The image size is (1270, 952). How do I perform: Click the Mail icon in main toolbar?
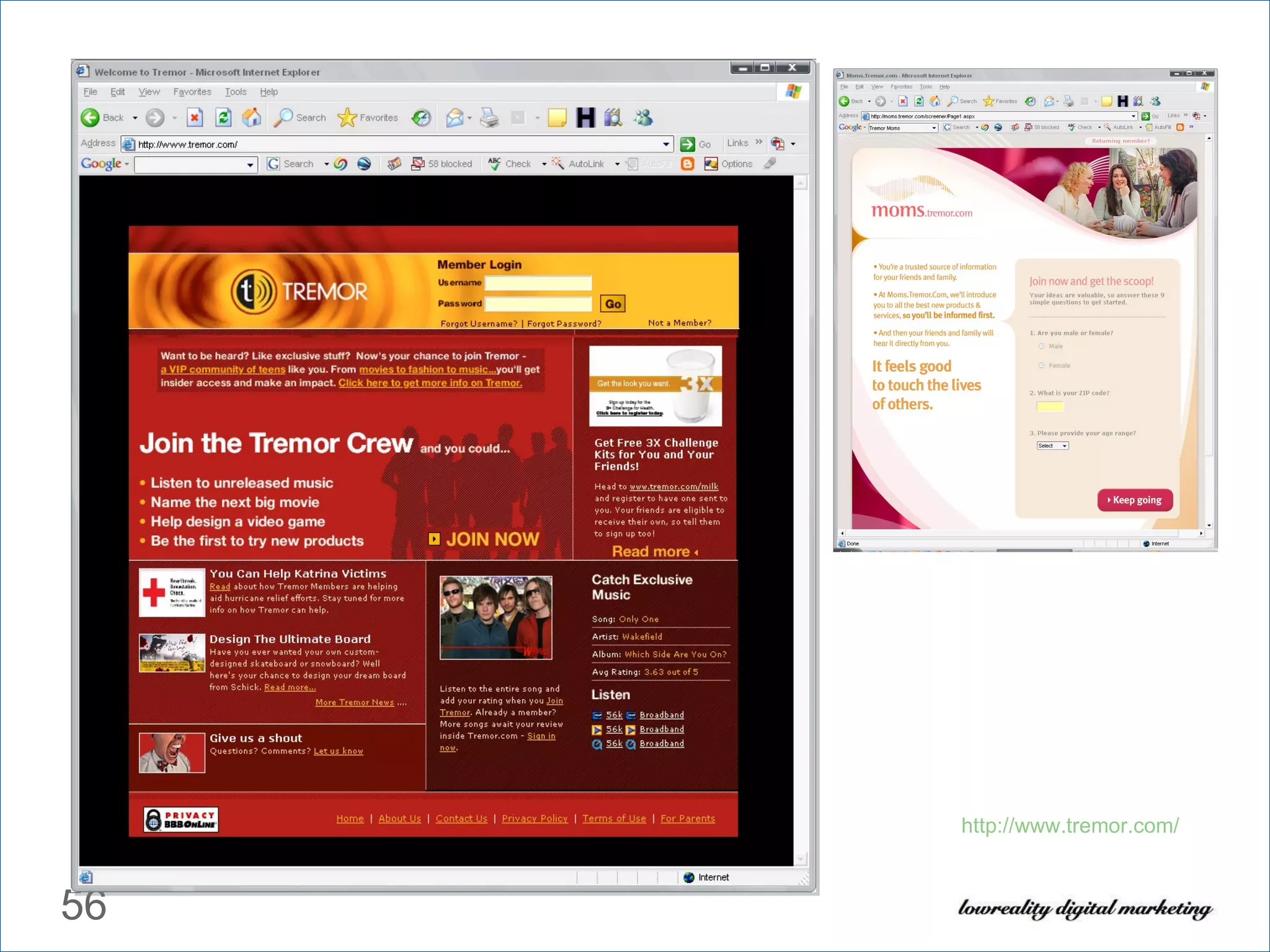click(455, 117)
